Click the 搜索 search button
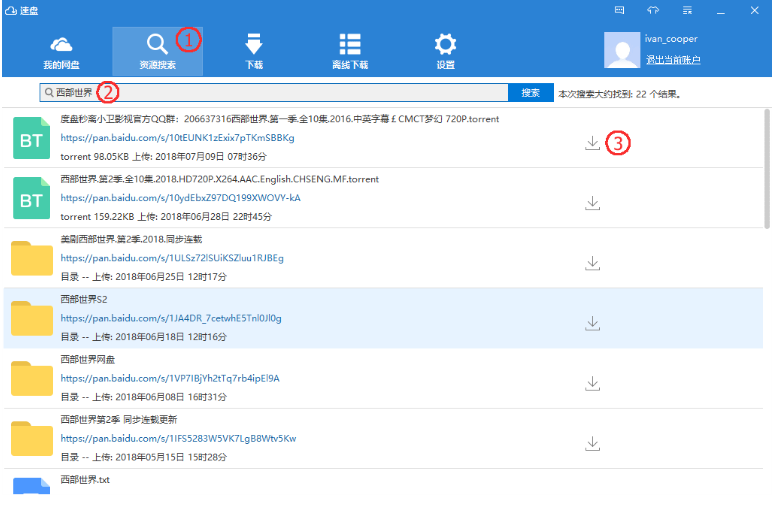 point(530,93)
